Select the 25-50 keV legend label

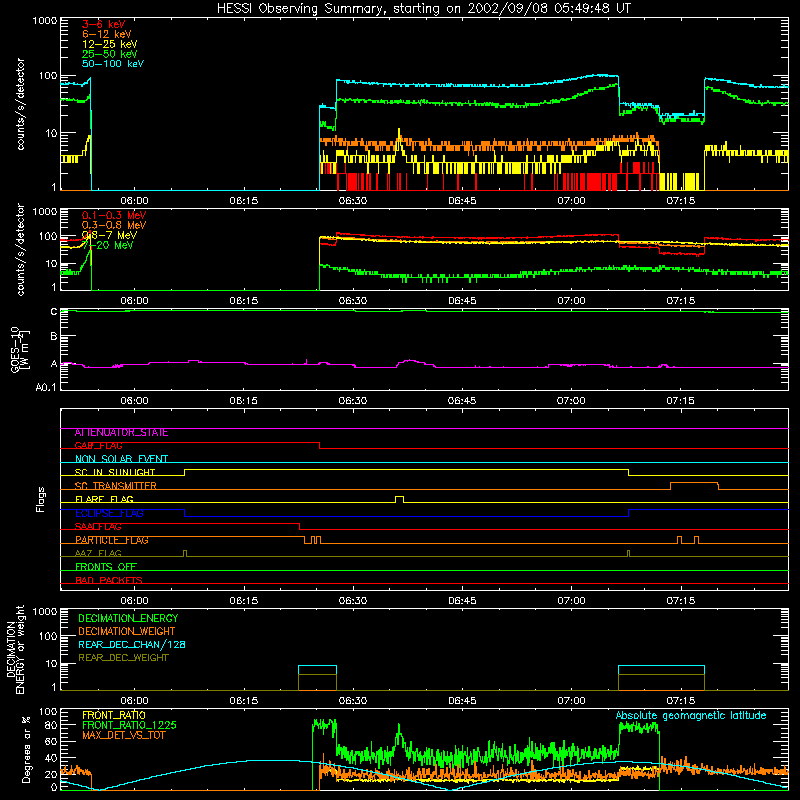click(x=110, y=54)
